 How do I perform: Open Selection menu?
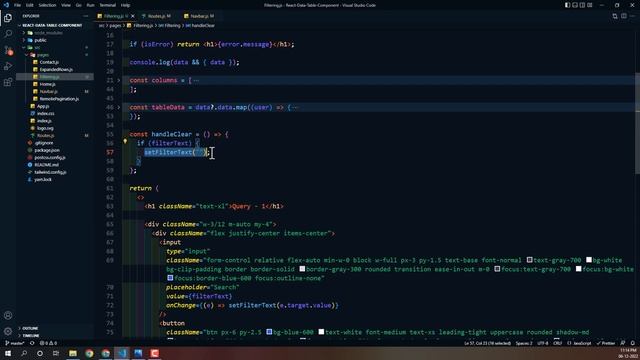[47, 5]
